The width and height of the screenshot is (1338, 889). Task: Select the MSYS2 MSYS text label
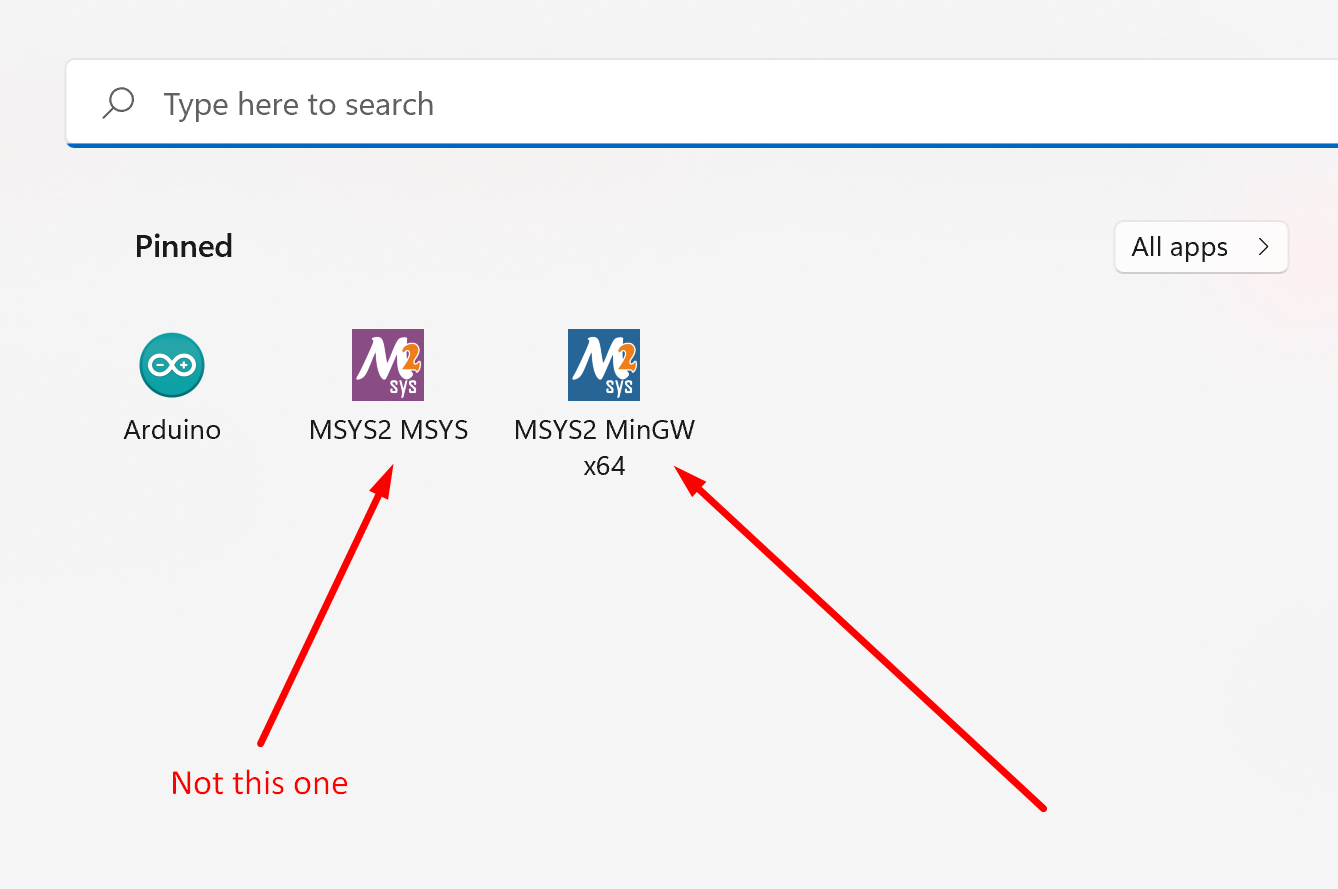(x=388, y=430)
